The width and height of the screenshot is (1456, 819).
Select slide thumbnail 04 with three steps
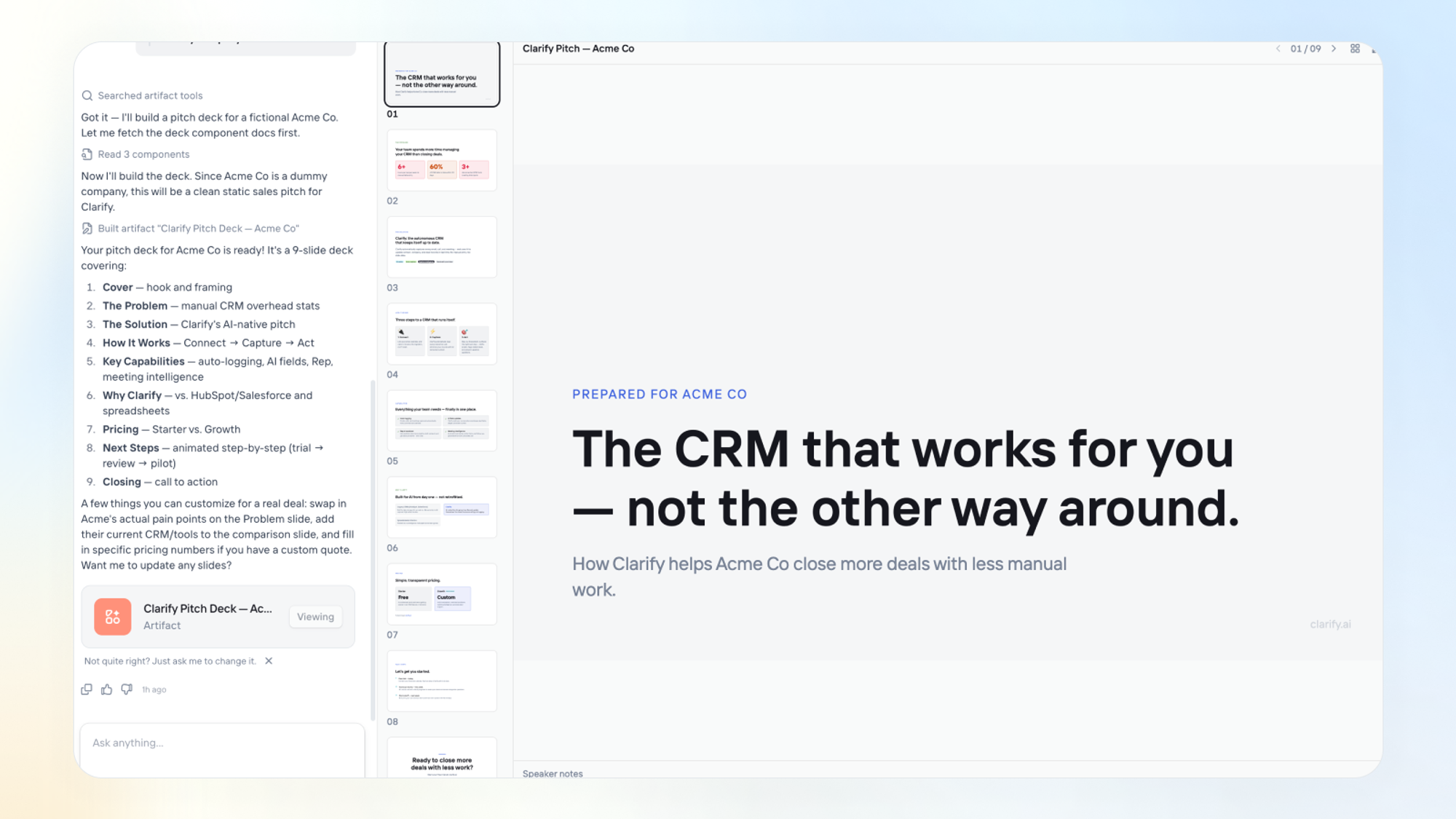tap(442, 333)
